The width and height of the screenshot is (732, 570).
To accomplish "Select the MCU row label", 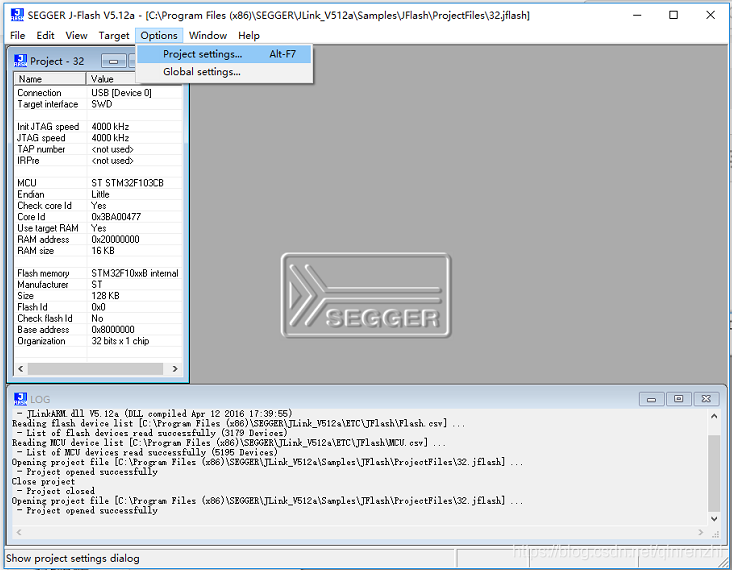I will click(x=27, y=183).
